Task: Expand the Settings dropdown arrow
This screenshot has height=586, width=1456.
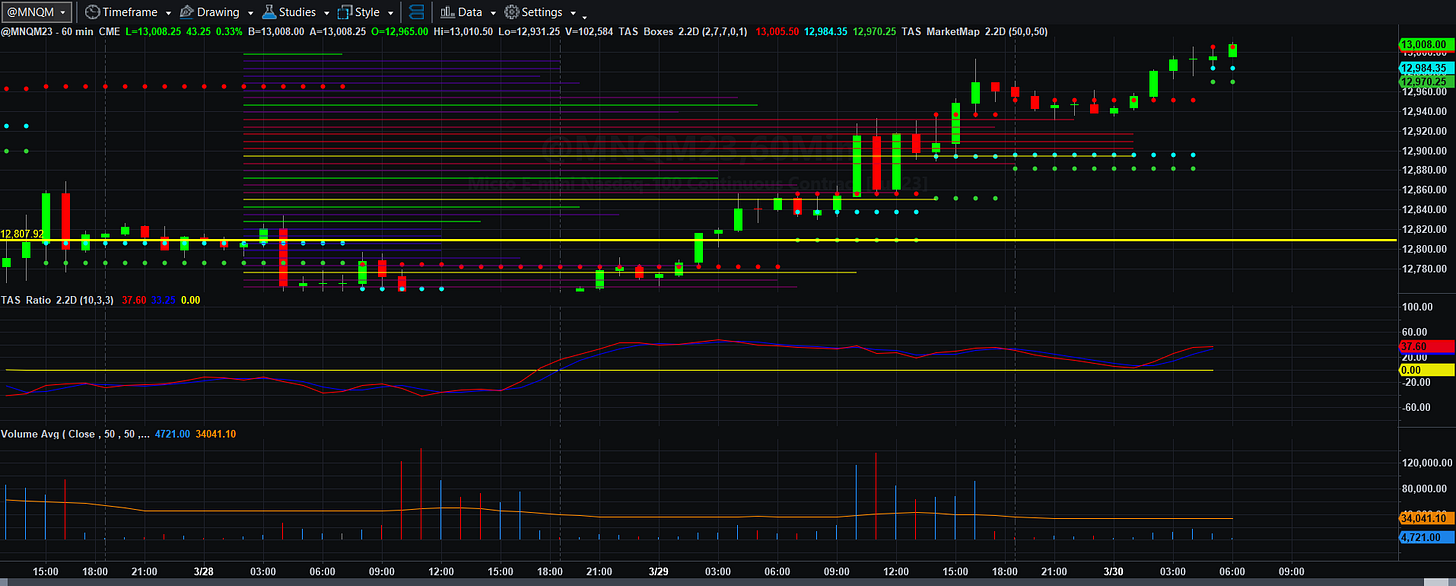Action: (571, 13)
